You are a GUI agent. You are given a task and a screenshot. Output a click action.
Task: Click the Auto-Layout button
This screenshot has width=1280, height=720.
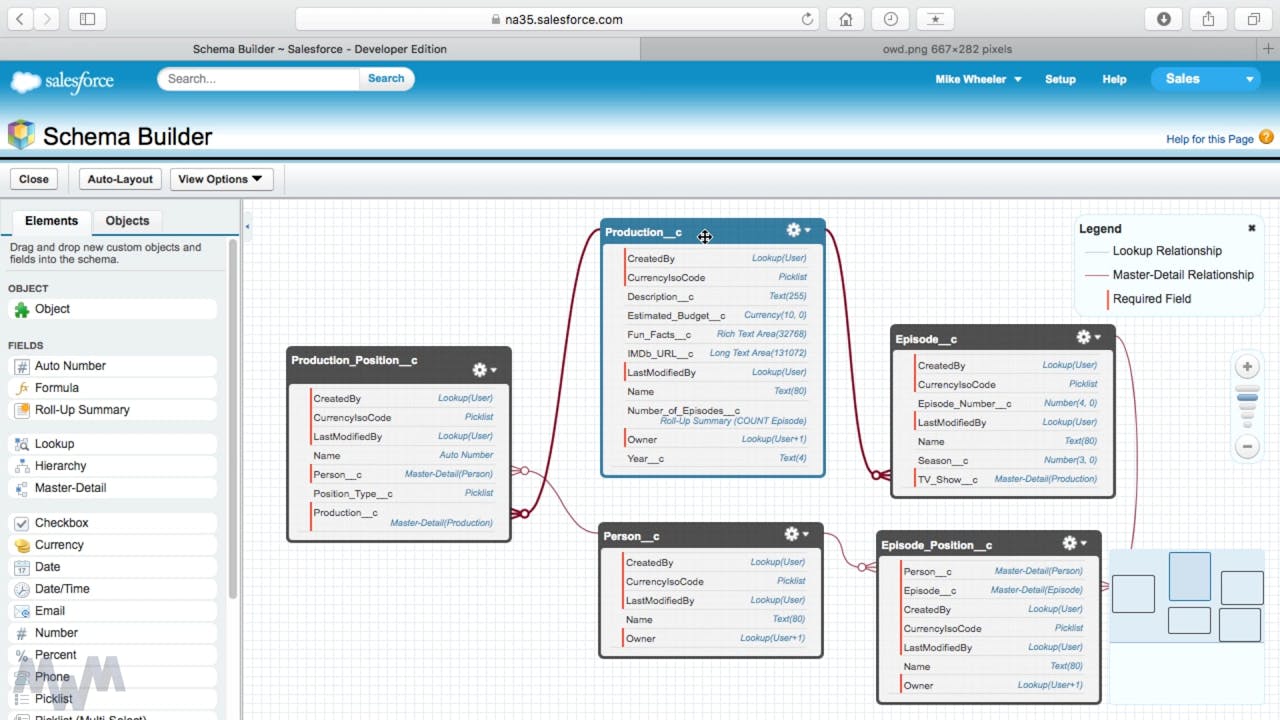(120, 179)
